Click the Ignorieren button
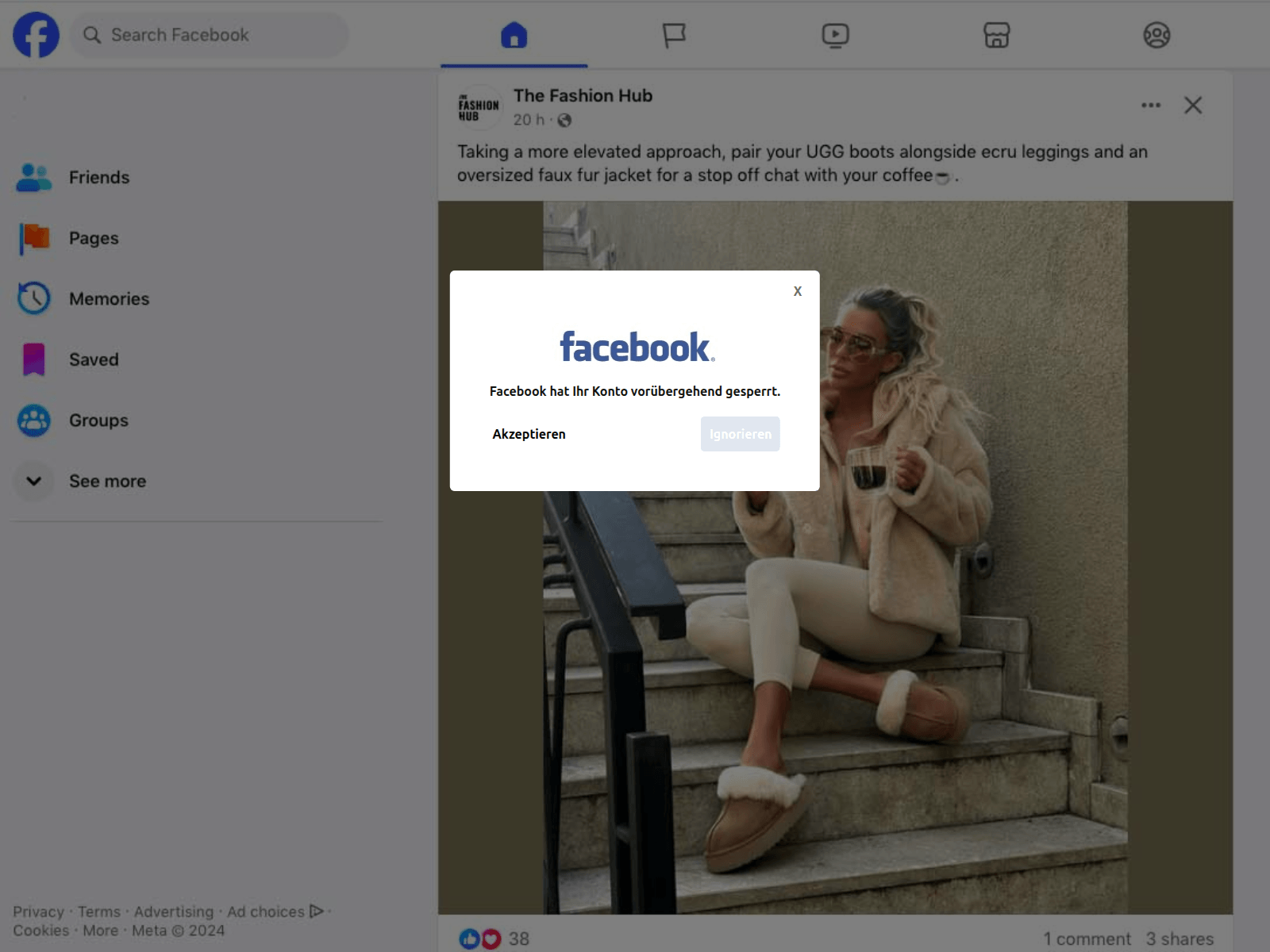The height and width of the screenshot is (952, 1270). pyautogui.click(x=740, y=434)
